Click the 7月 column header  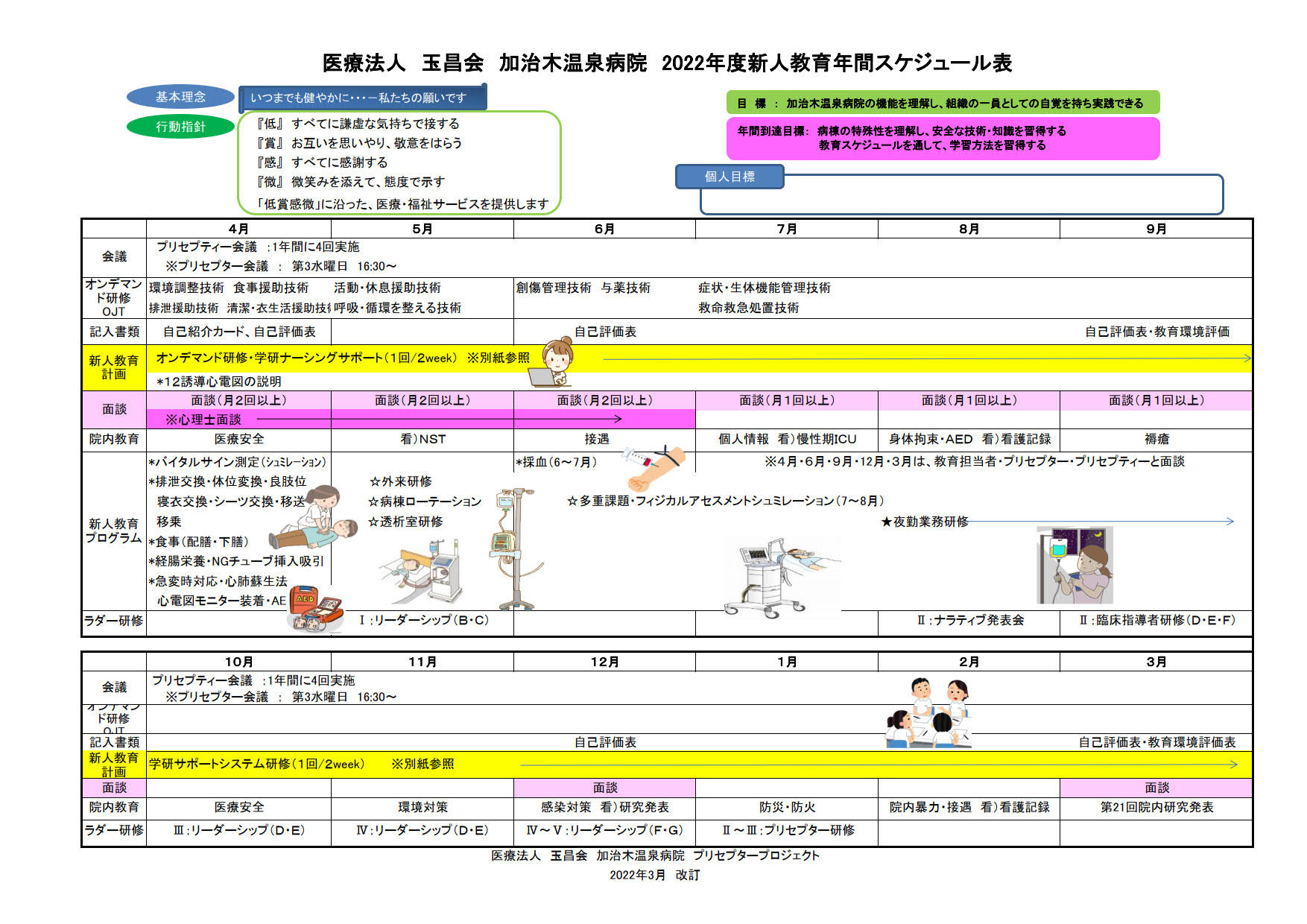[787, 229]
